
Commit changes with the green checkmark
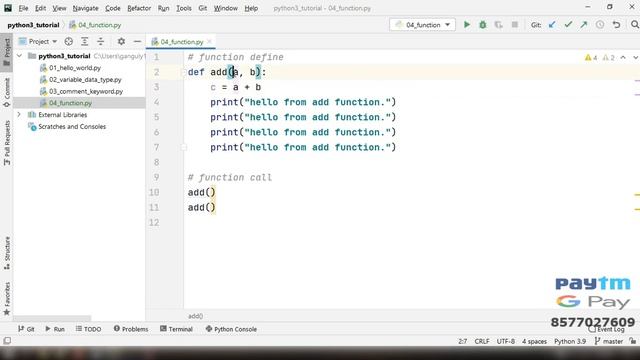click(568, 25)
